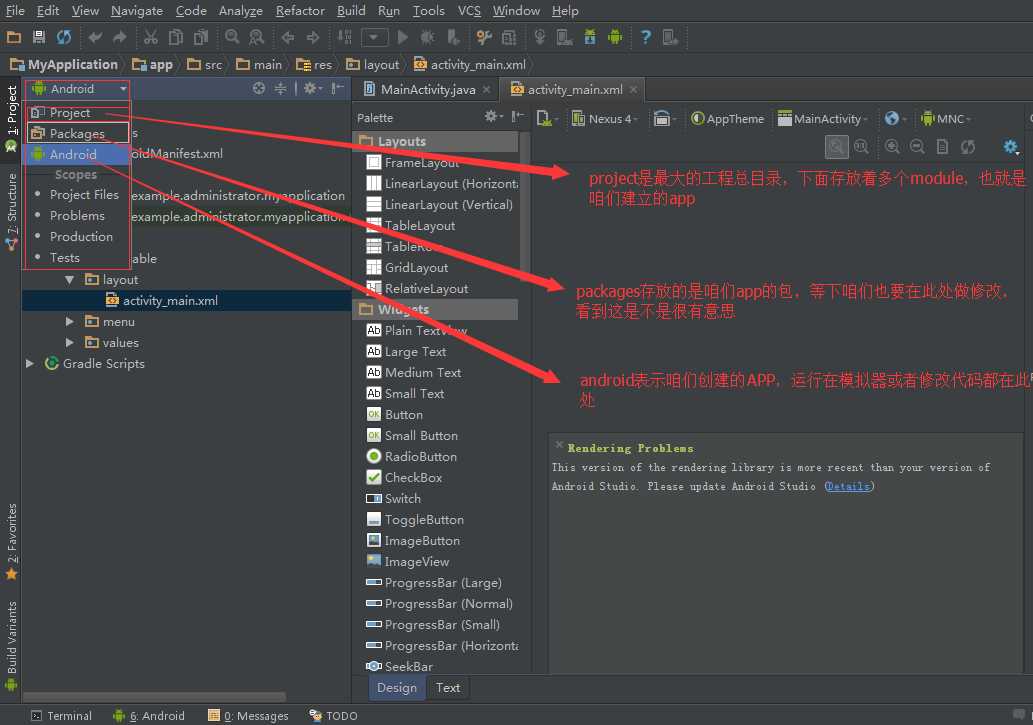The width and height of the screenshot is (1033, 725).
Task: Click the Forward navigation arrow
Action: (x=313, y=37)
